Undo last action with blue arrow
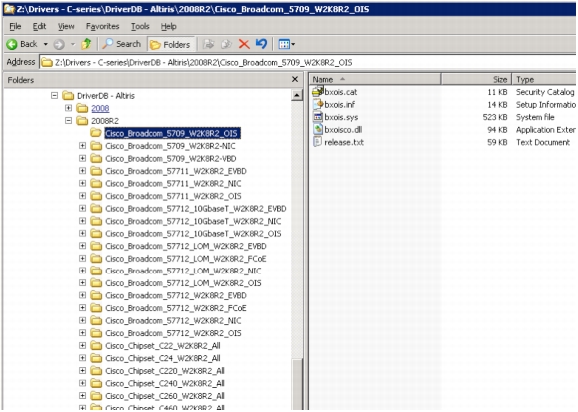Image resolution: width=578 pixels, height=412 pixels. point(261,44)
